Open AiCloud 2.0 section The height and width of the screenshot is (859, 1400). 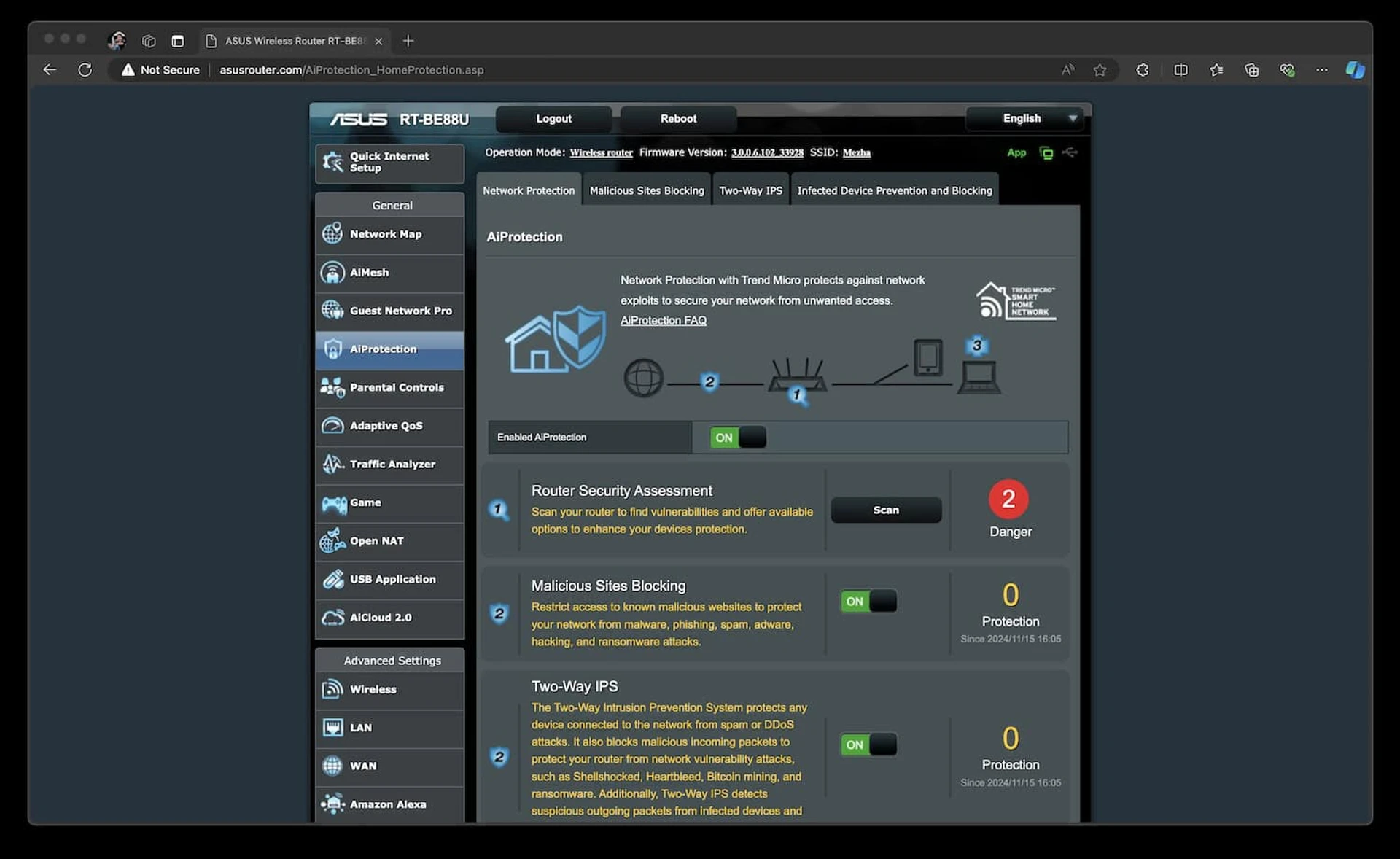click(389, 618)
